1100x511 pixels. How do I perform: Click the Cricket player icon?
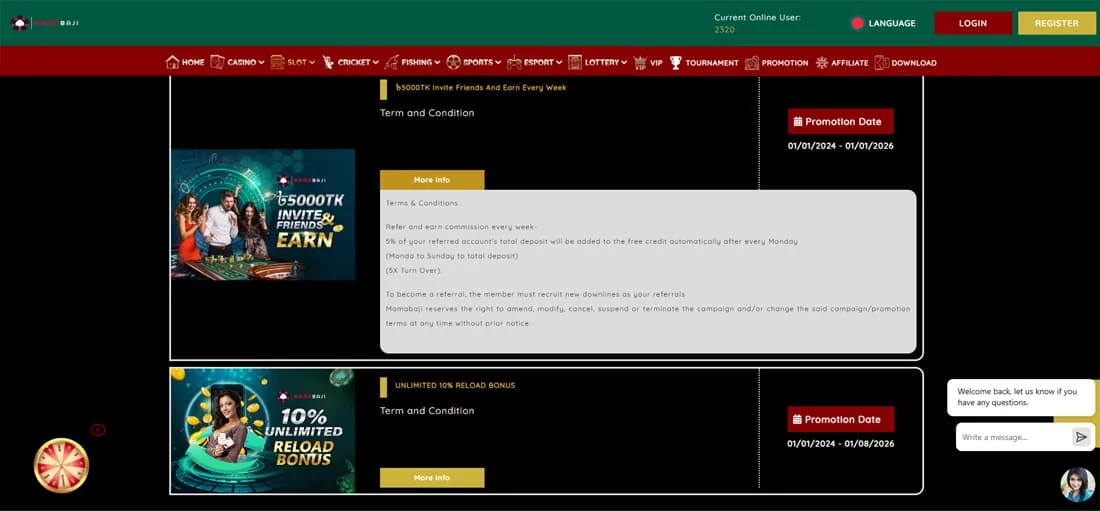pos(328,62)
